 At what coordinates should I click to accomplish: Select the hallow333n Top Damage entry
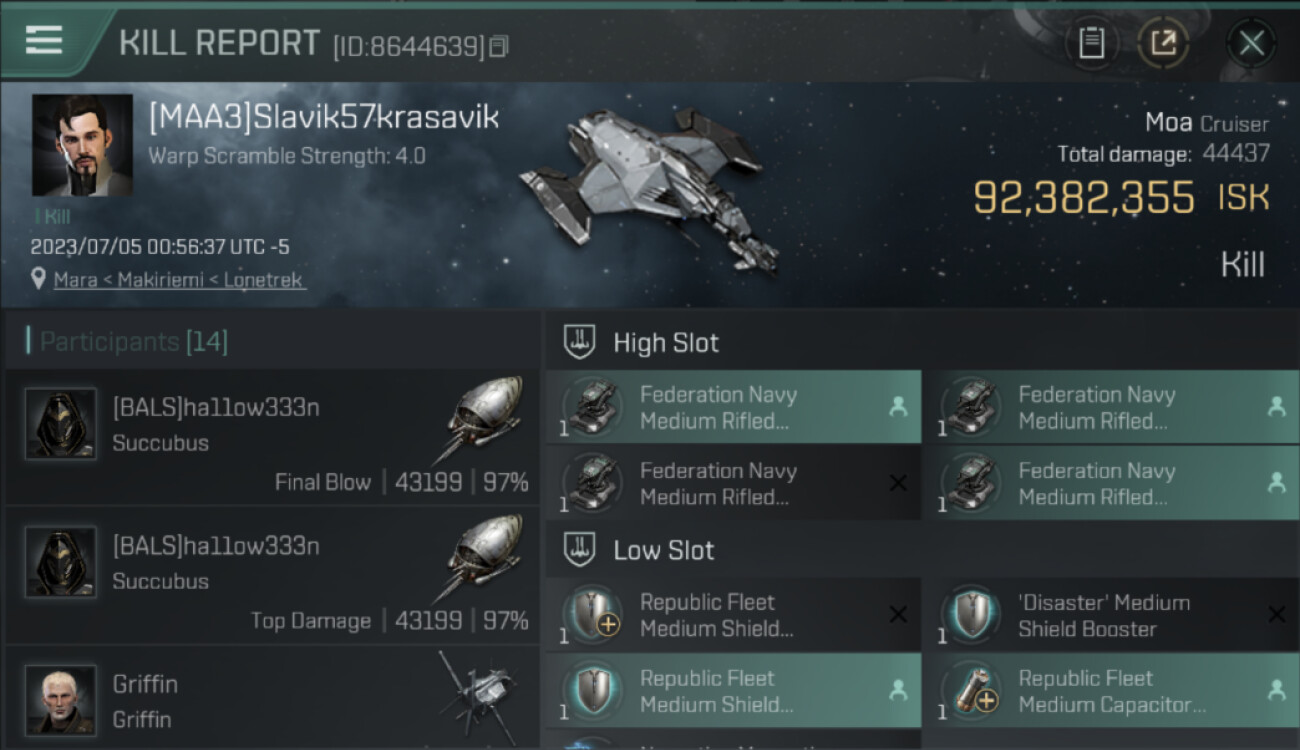tap(272, 576)
